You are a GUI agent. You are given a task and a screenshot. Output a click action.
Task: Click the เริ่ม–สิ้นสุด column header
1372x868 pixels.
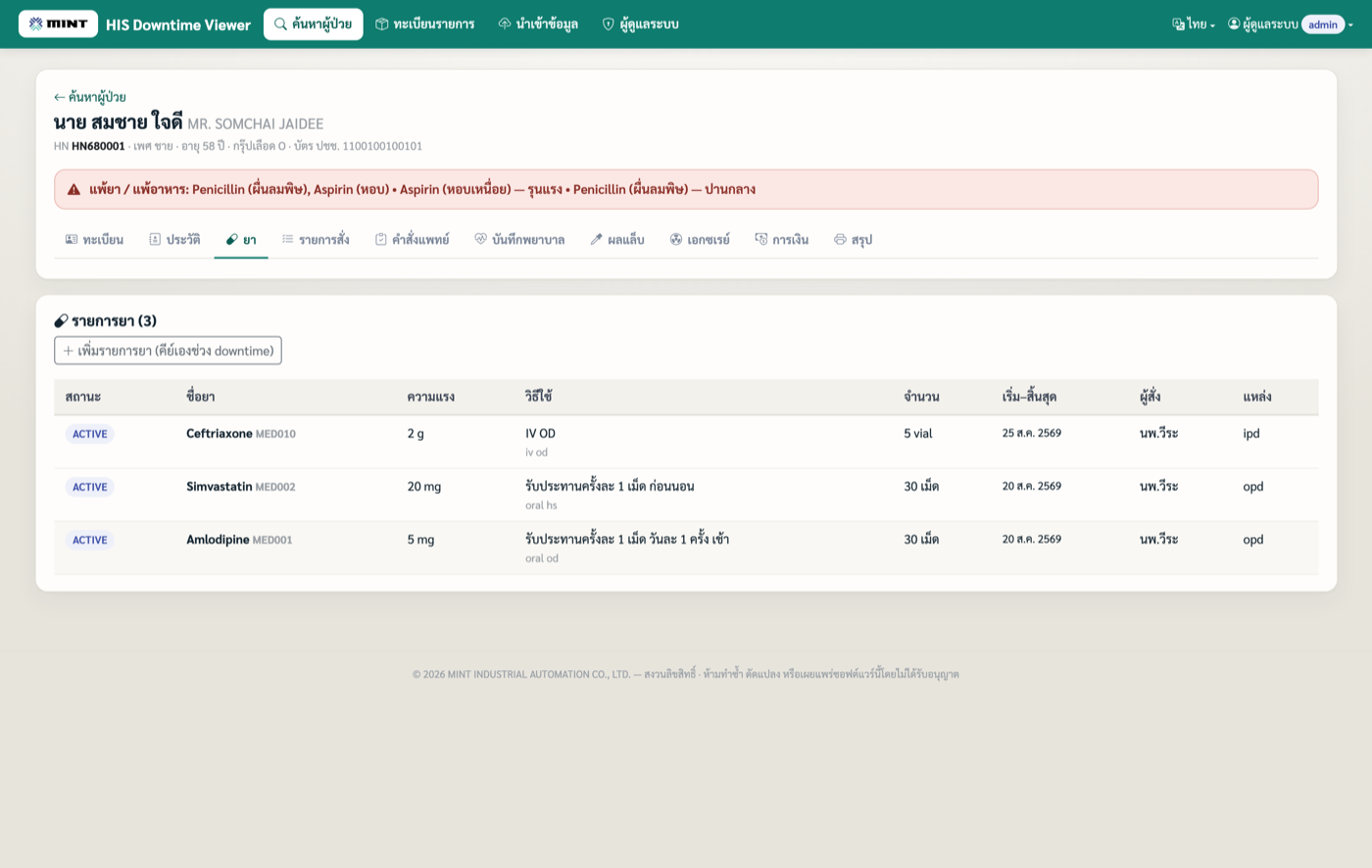click(1029, 397)
